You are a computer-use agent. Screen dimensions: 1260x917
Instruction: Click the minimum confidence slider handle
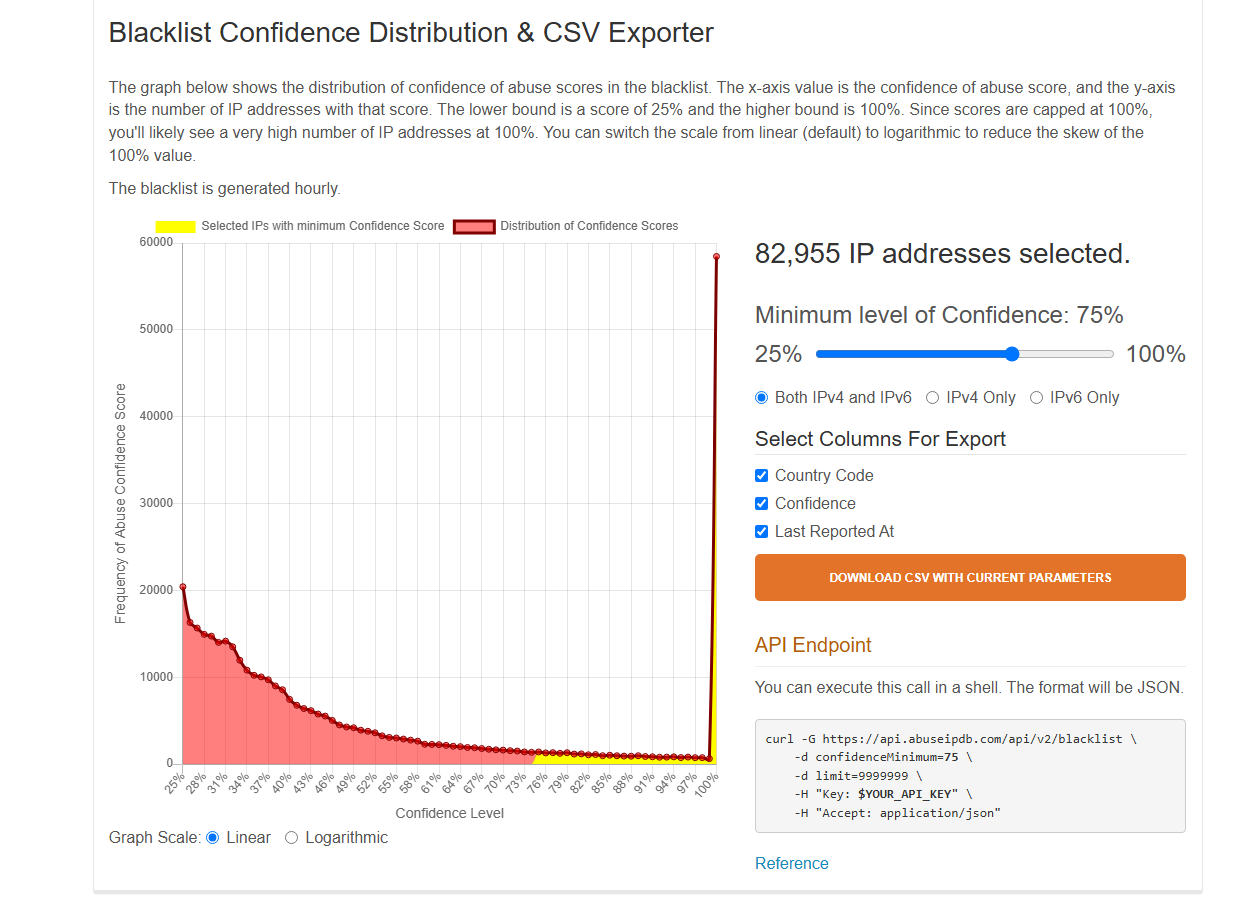(x=1012, y=354)
